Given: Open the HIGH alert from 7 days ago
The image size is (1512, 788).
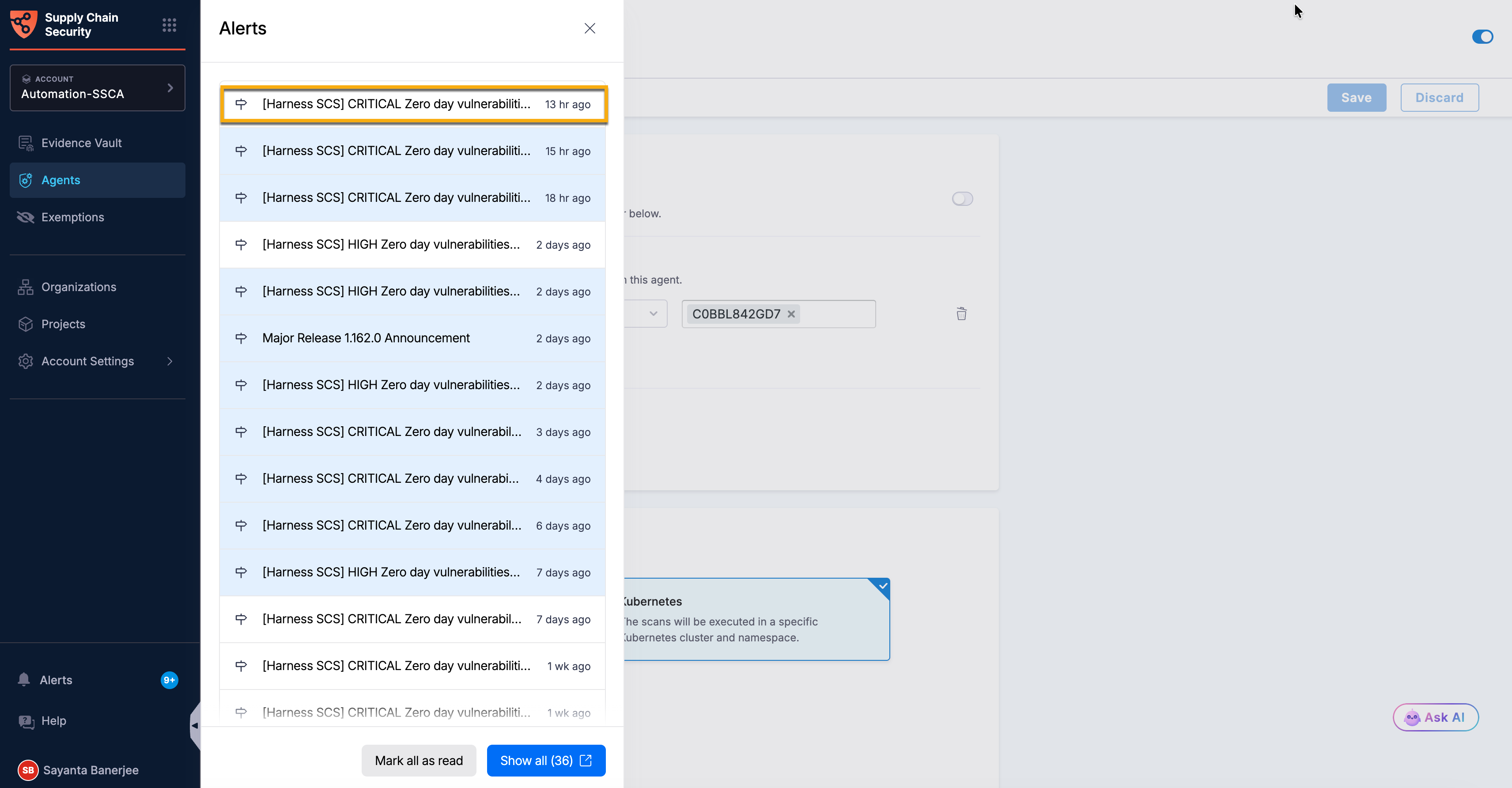Looking at the screenshot, I should 412,572.
